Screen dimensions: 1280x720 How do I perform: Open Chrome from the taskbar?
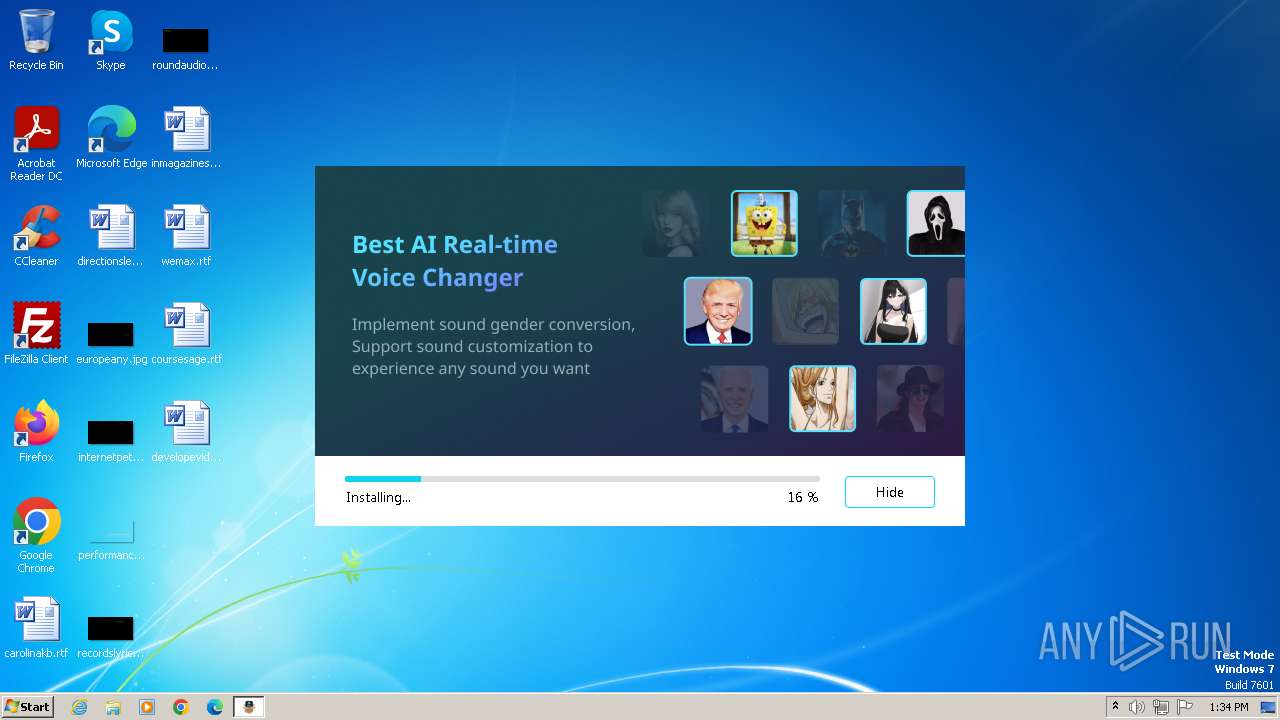[181, 707]
